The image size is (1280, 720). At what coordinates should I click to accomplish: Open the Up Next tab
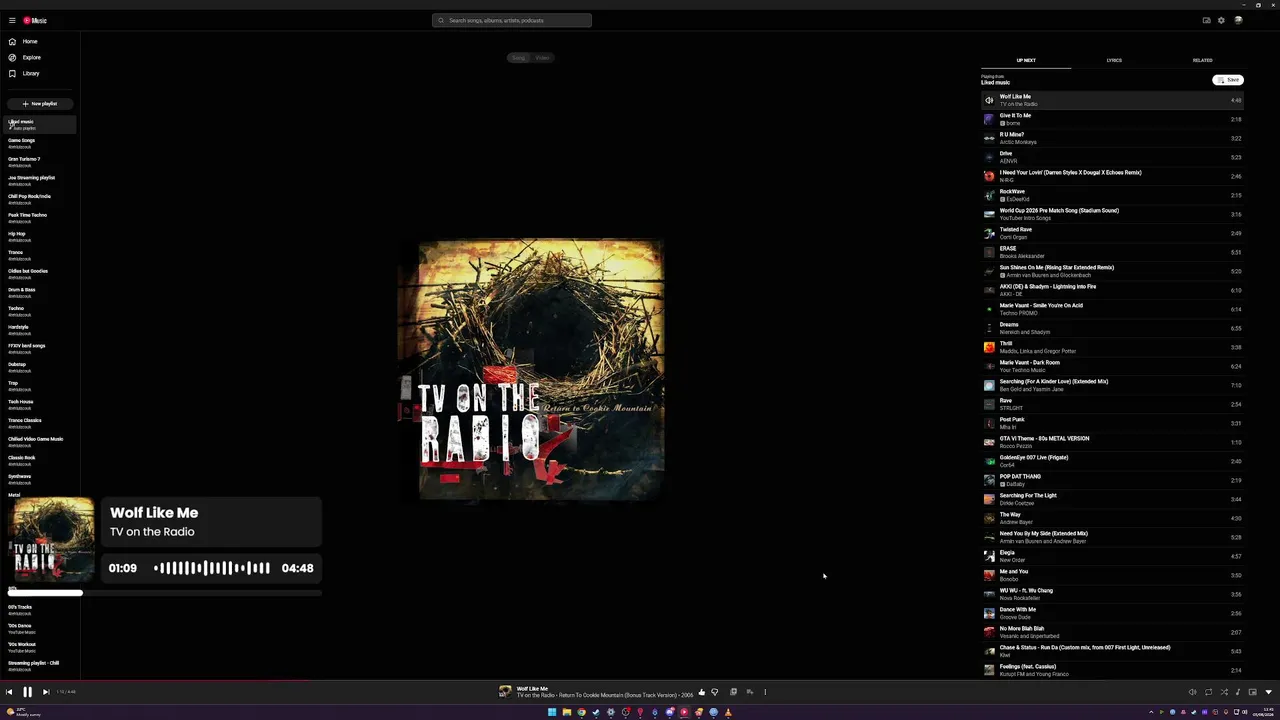pyautogui.click(x=1026, y=61)
